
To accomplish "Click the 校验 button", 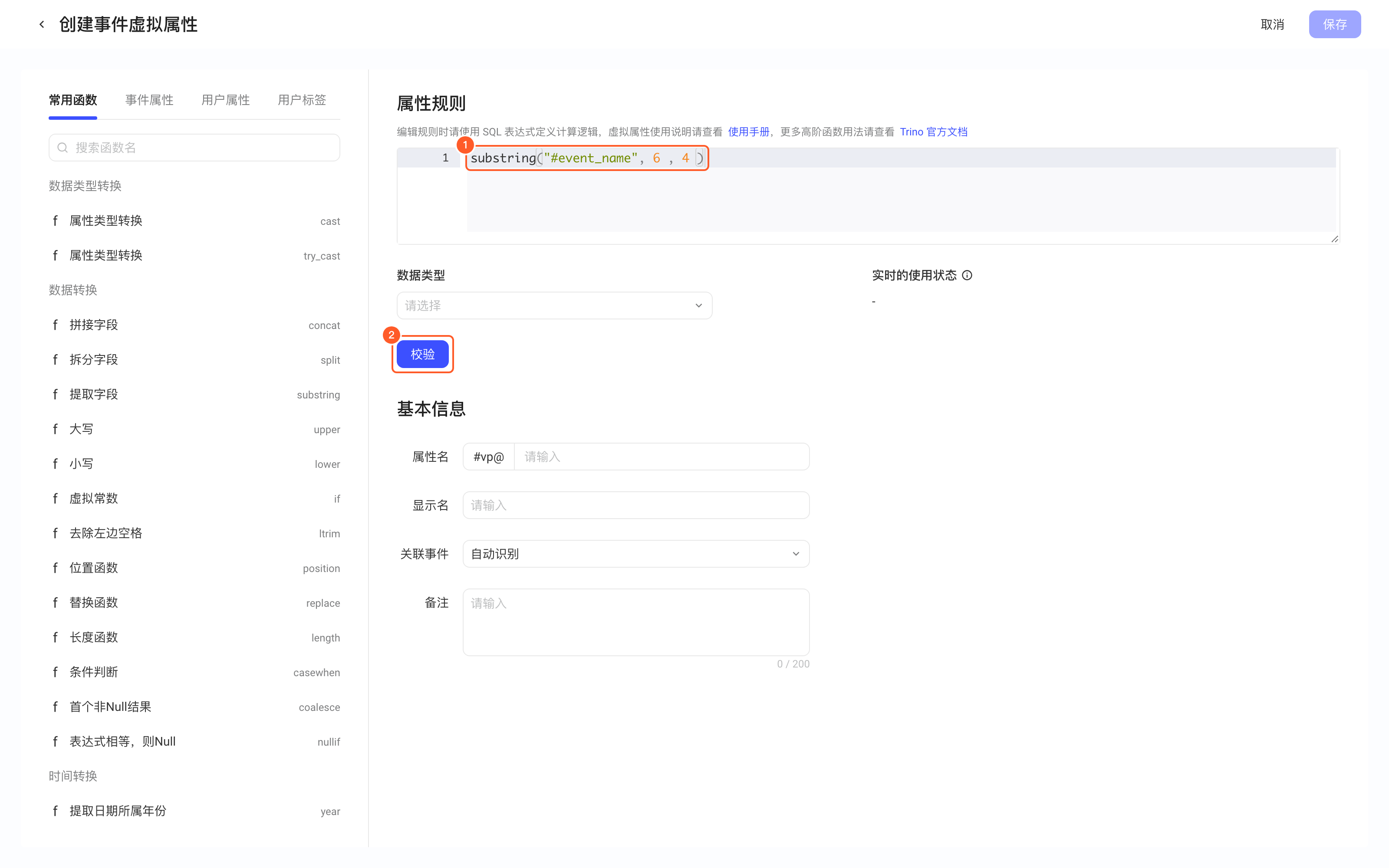I will (422, 354).
